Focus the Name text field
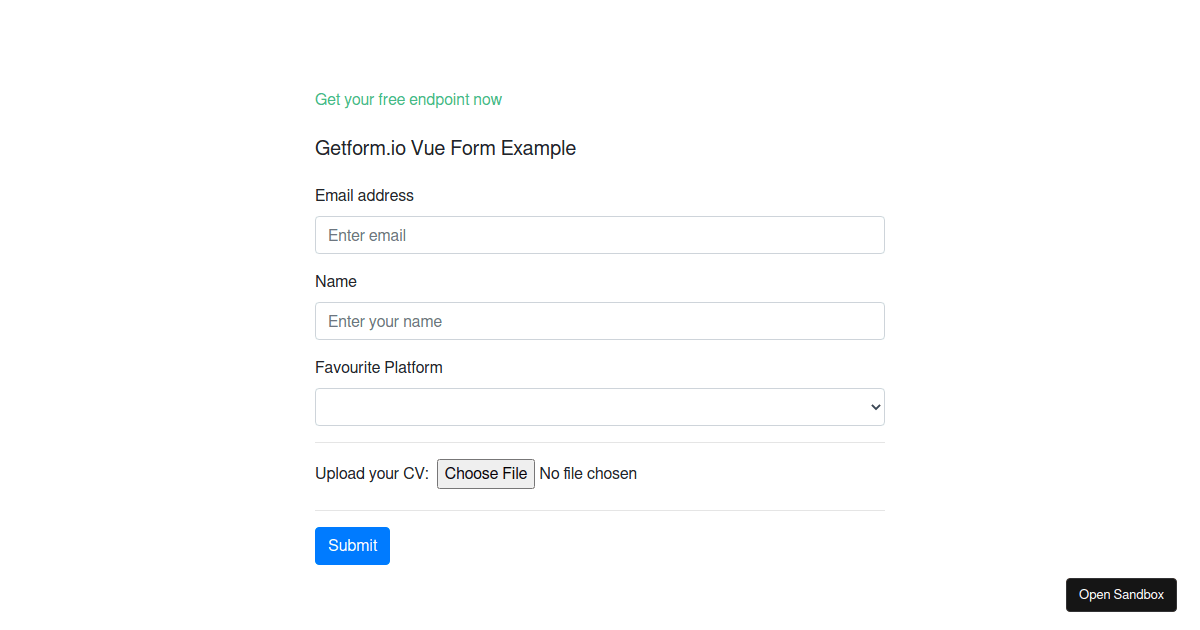 point(600,321)
